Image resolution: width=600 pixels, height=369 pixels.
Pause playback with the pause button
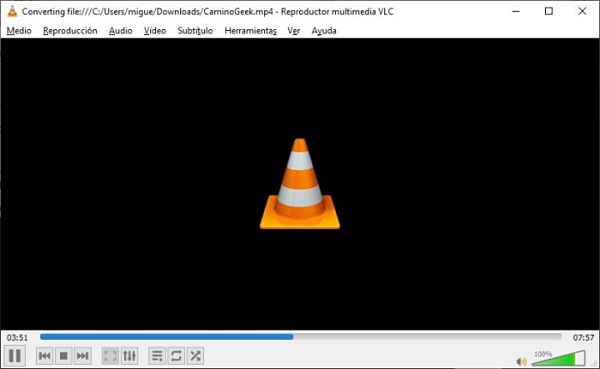pos(15,356)
